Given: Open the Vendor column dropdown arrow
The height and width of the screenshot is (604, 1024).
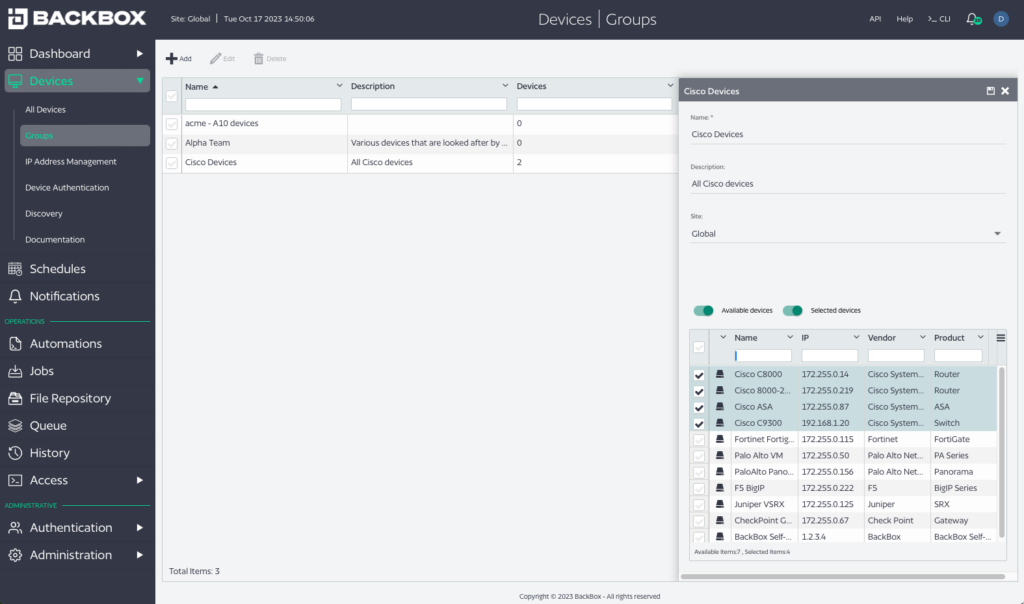Looking at the screenshot, I should click(x=922, y=337).
